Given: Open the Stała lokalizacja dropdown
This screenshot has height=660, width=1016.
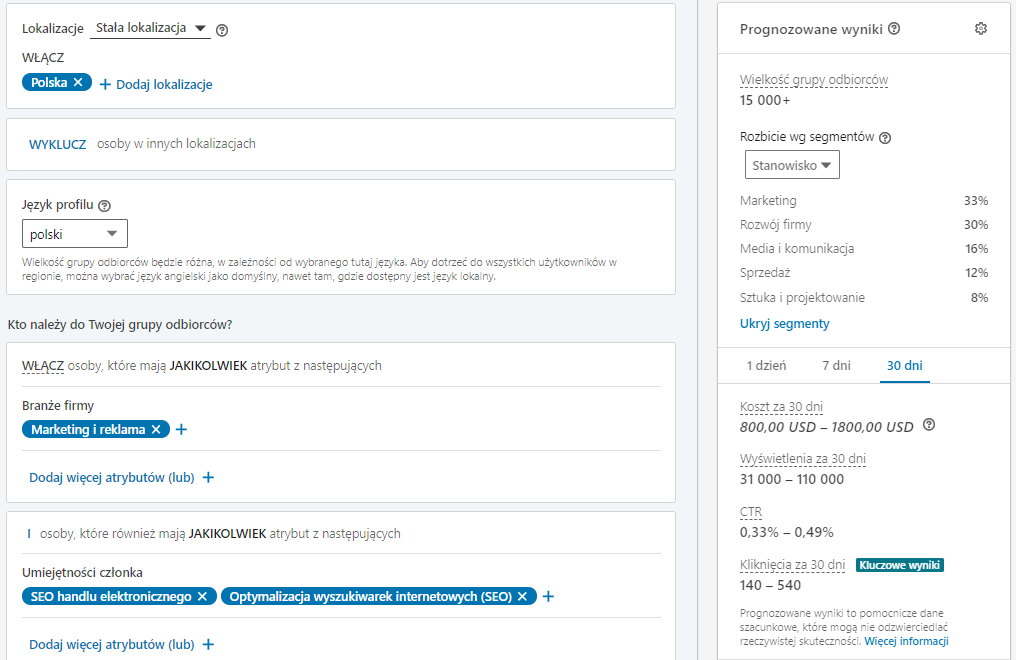Looking at the screenshot, I should [150, 29].
